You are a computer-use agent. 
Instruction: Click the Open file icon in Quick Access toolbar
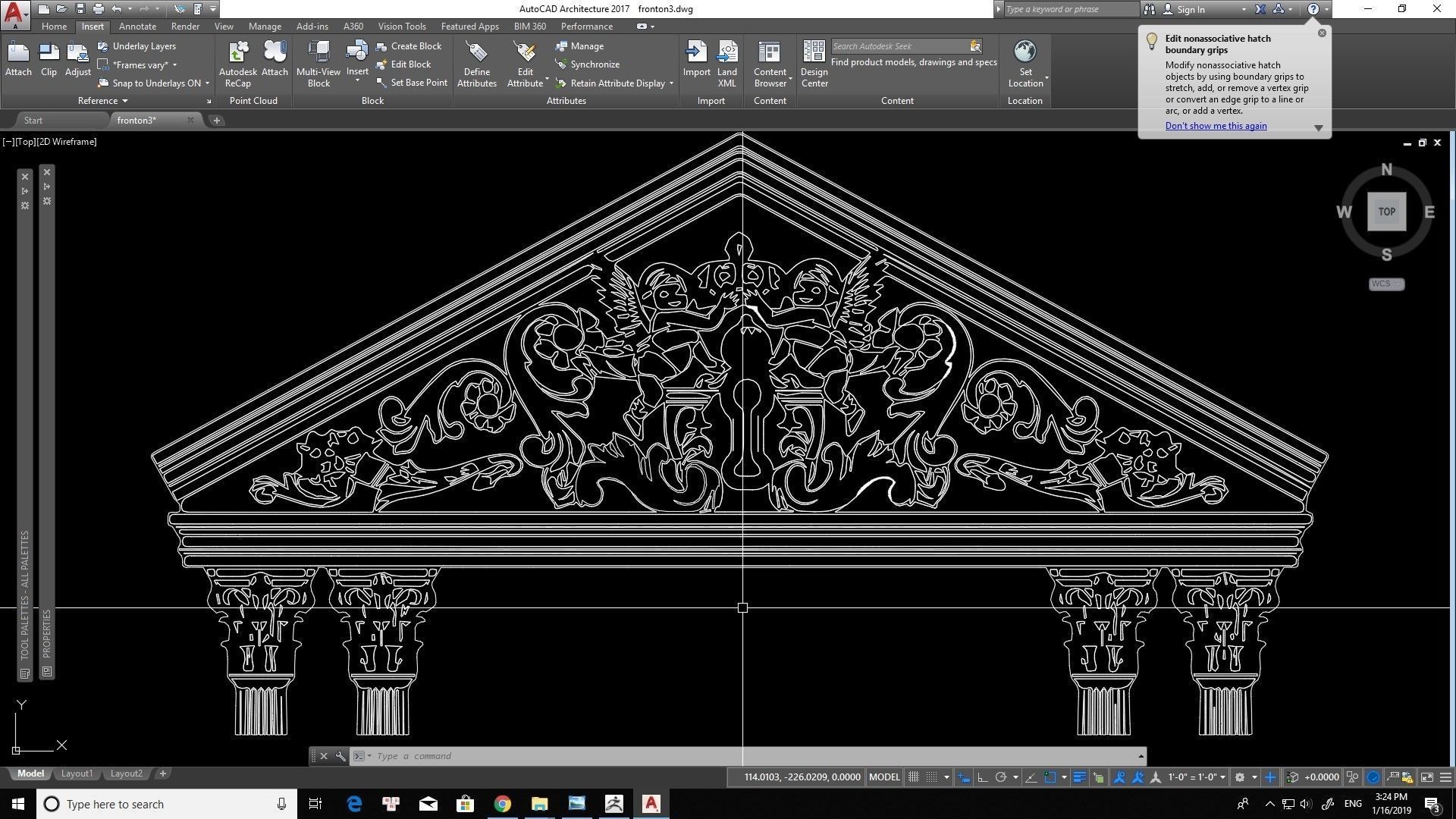62,9
